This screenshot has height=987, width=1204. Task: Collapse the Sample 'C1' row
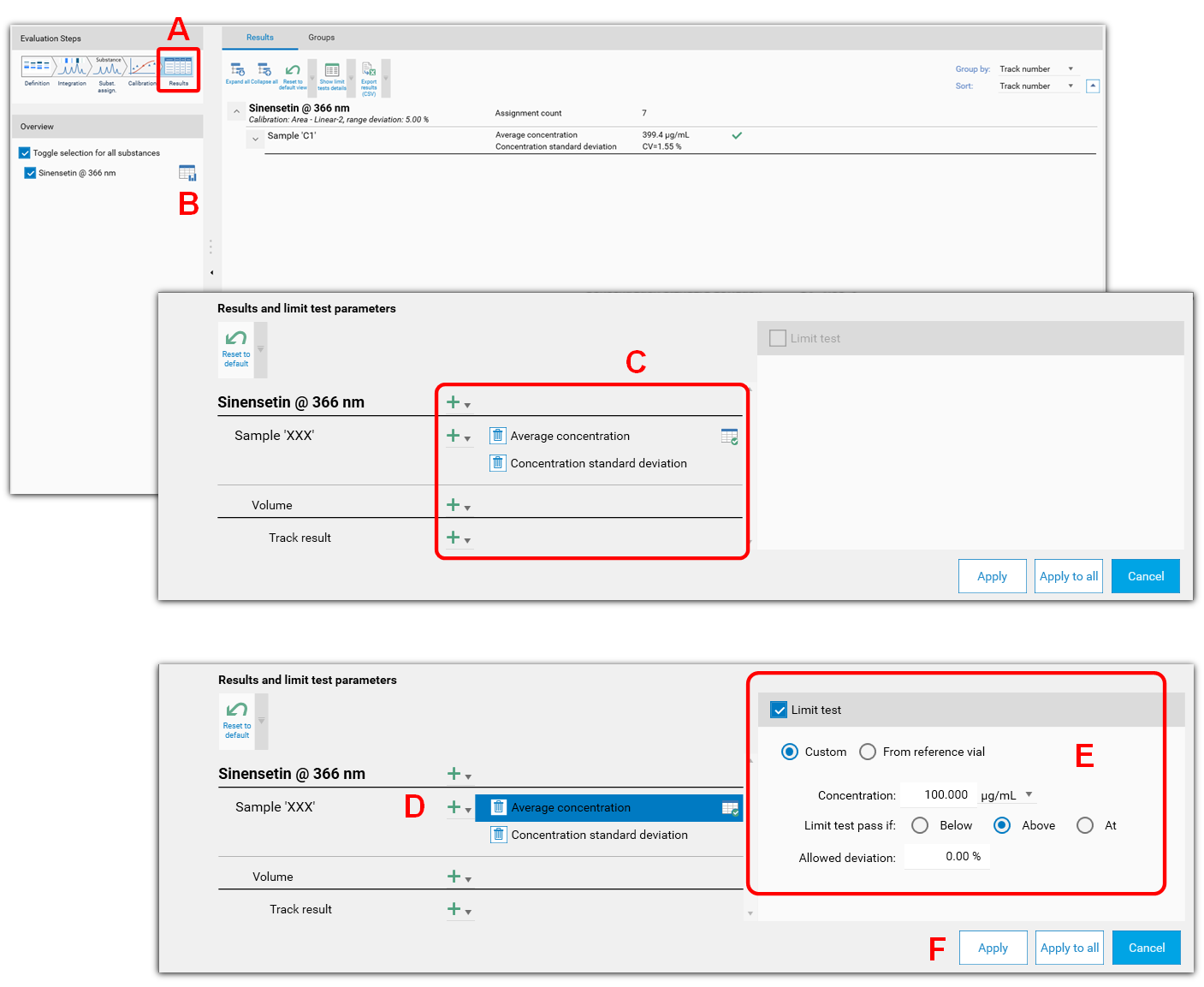click(x=255, y=138)
